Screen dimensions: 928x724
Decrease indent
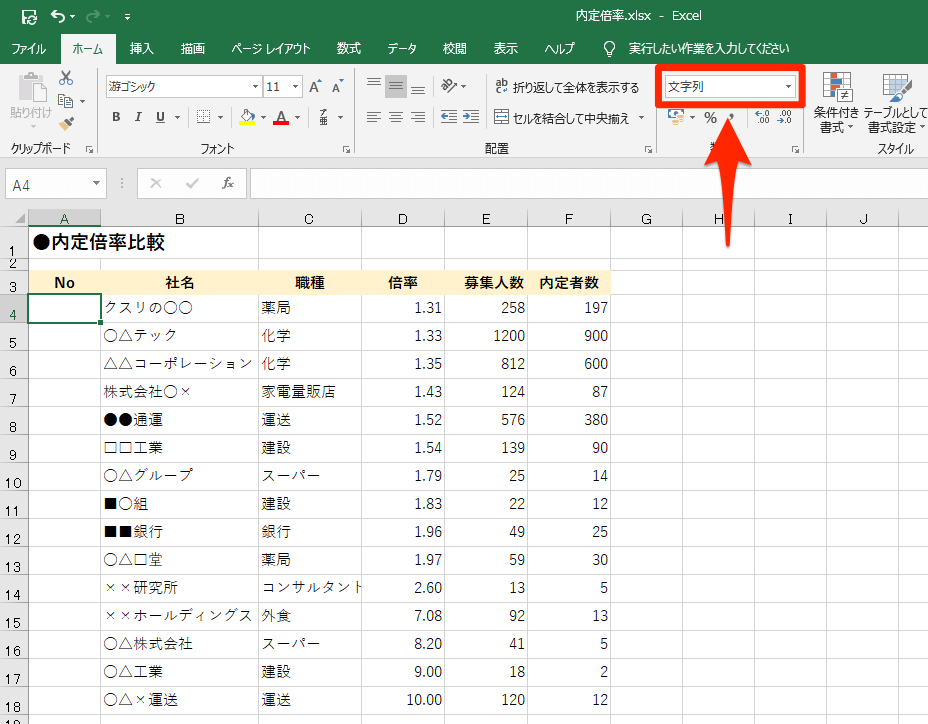[x=449, y=117]
